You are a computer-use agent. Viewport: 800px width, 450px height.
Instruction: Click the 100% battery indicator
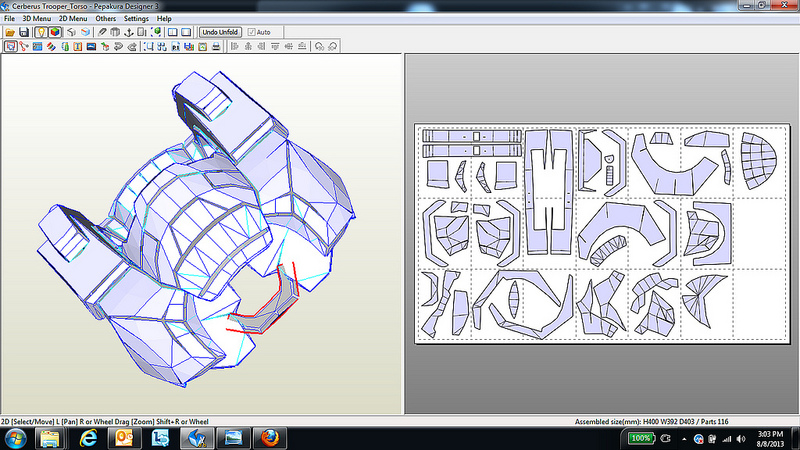[640, 438]
